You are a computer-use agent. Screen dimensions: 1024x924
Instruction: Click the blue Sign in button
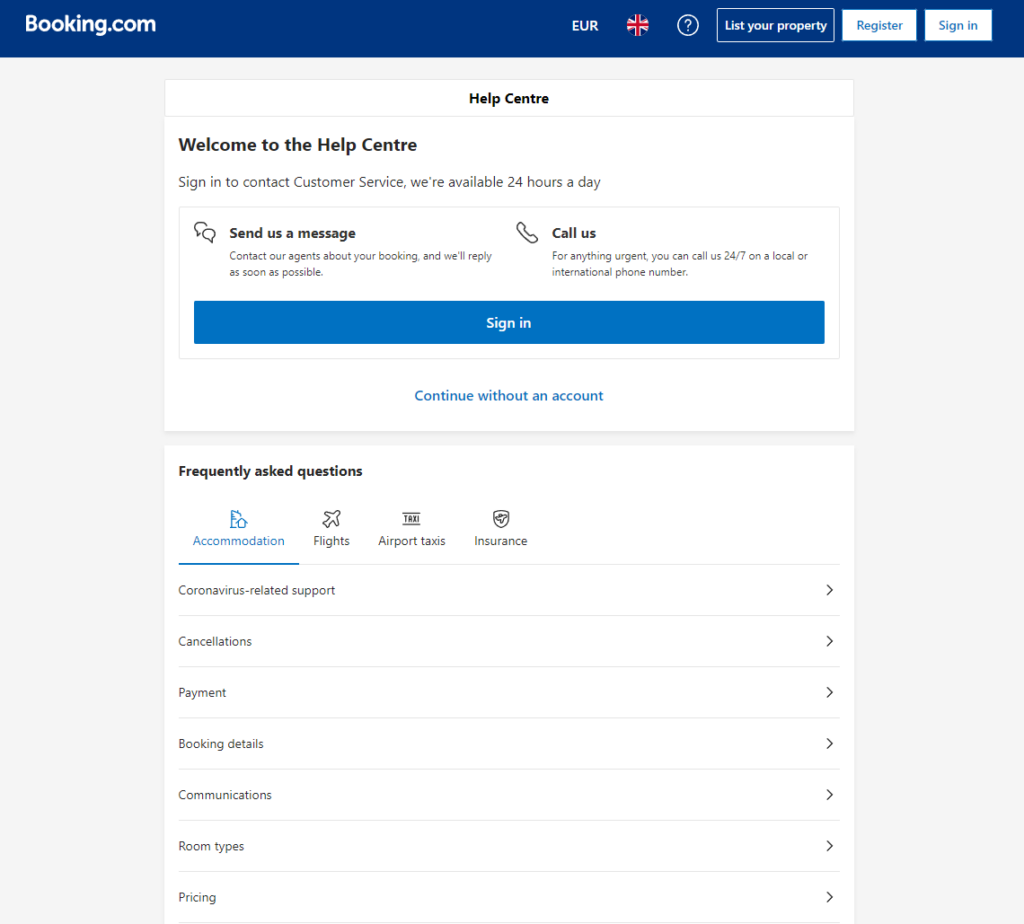pyautogui.click(x=508, y=322)
